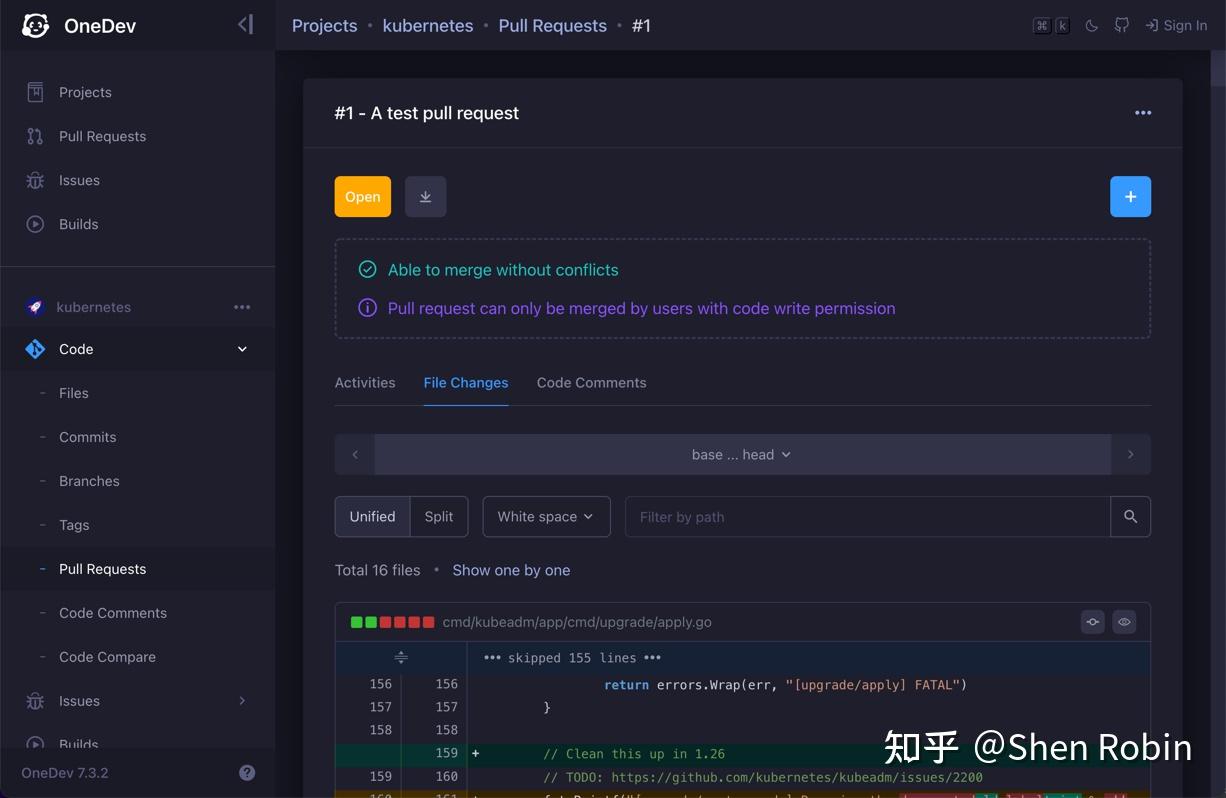Toggle dark mode using the moon icon

point(1091,25)
